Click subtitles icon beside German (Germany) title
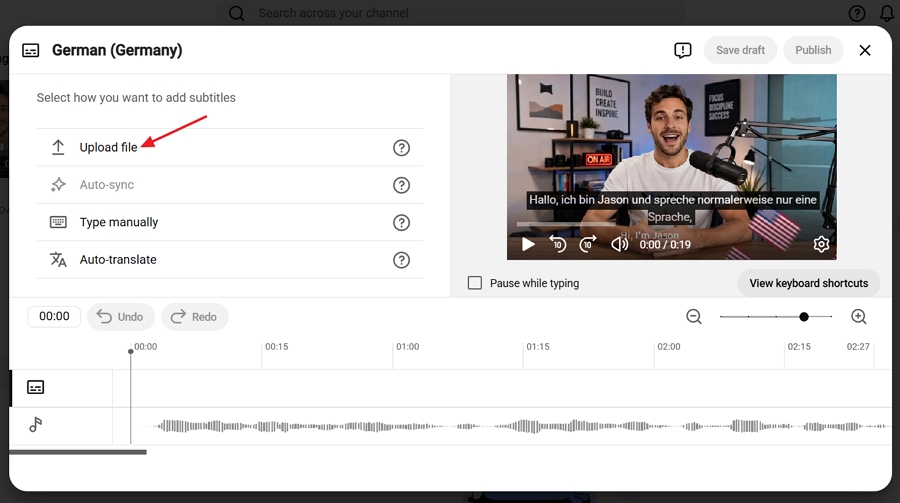The image size is (900, 503). (x=30, y=51)
